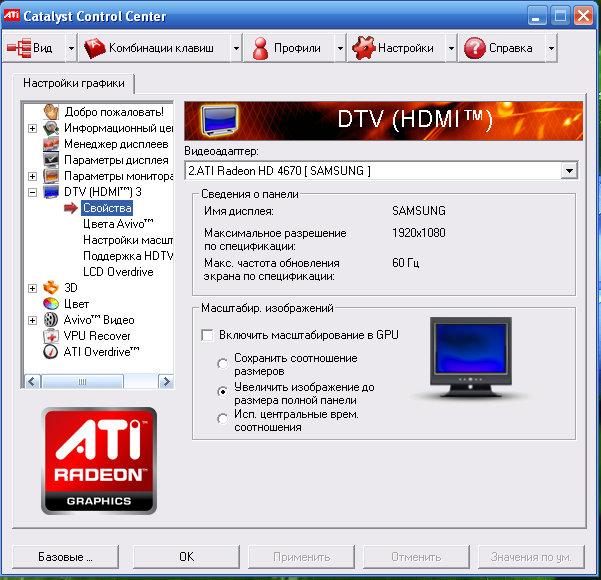Open Добро пожаловать! page
Image resolution: width=601 pixels, height=580 pixels.
click(114, 112)
